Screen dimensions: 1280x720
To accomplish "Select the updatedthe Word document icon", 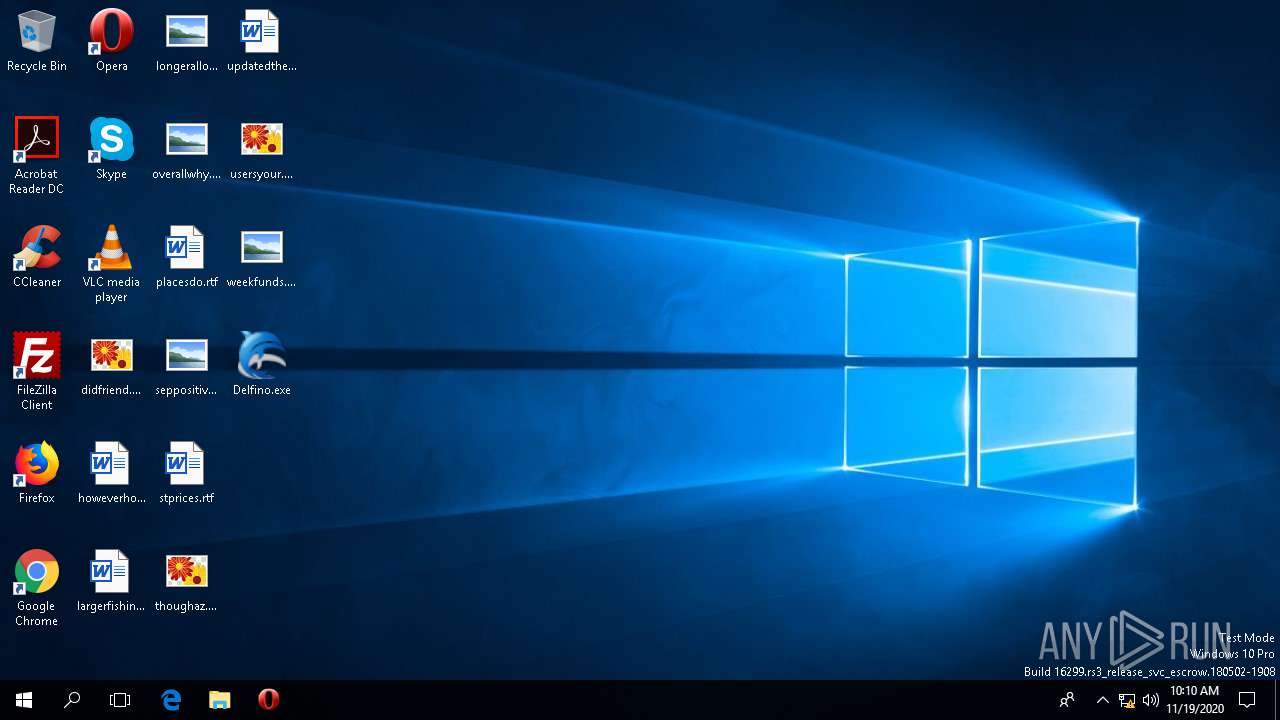I will point(262,41).
